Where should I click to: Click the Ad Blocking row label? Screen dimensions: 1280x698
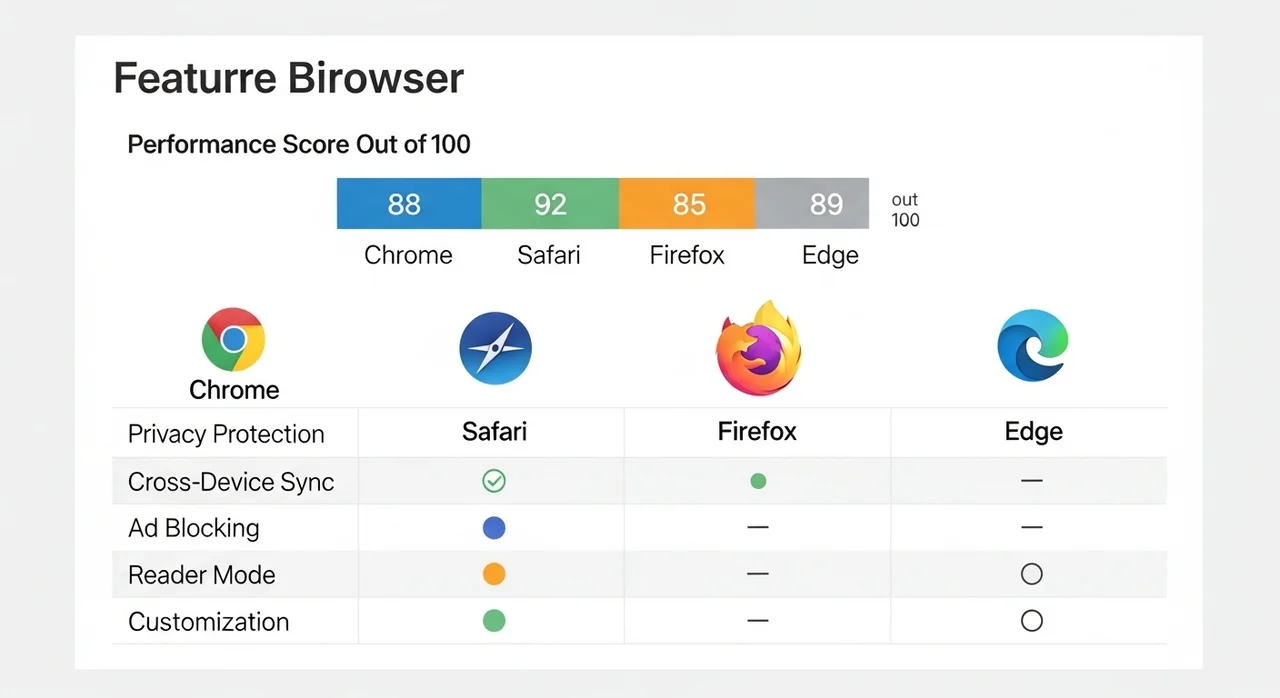(x=193, y=528)
